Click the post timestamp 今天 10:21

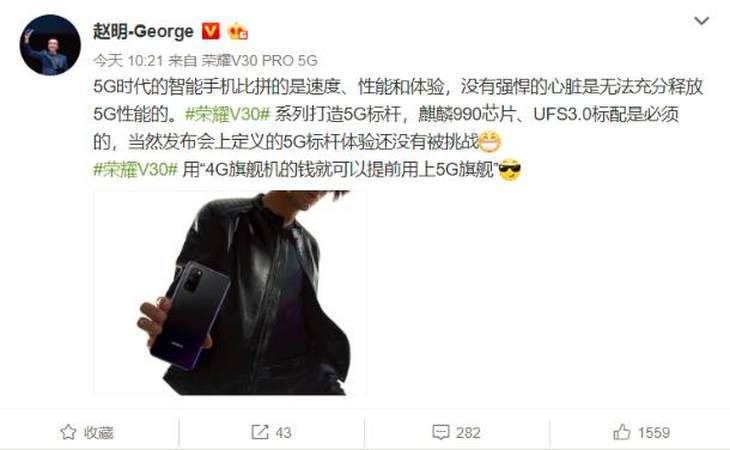(x=128, y=60)
